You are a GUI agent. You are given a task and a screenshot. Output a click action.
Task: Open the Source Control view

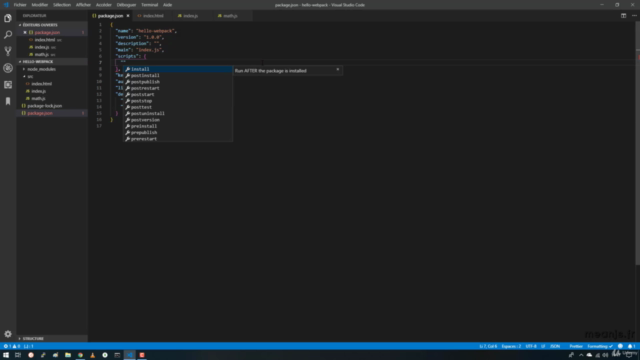tap(8, 51)
